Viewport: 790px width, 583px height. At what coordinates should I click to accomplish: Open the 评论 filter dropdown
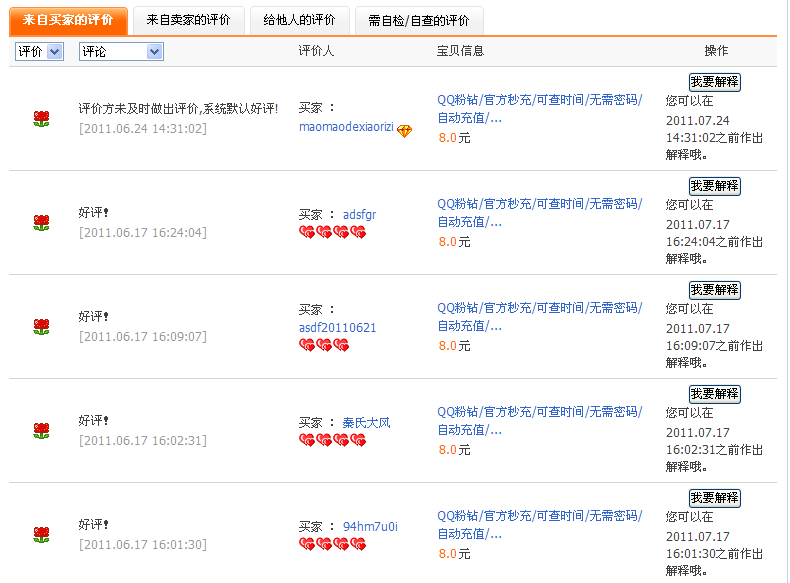tap(121, 51)
